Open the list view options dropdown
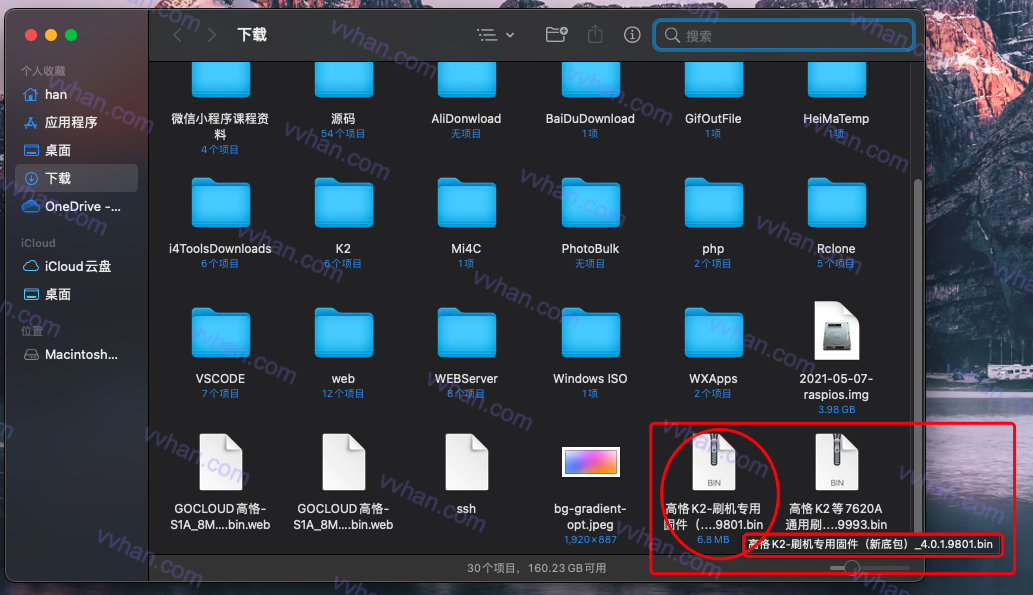Viewport: 1033px width, 595px height. 495,35
